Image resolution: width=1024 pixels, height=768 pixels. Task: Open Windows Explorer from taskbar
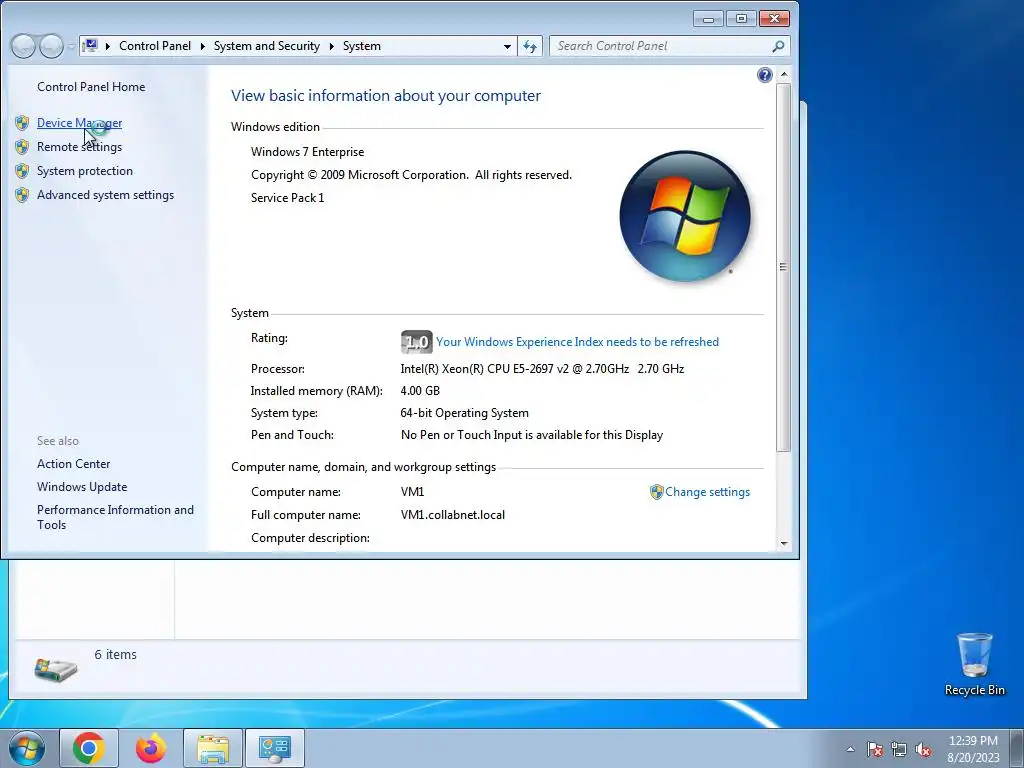(213, 748)
